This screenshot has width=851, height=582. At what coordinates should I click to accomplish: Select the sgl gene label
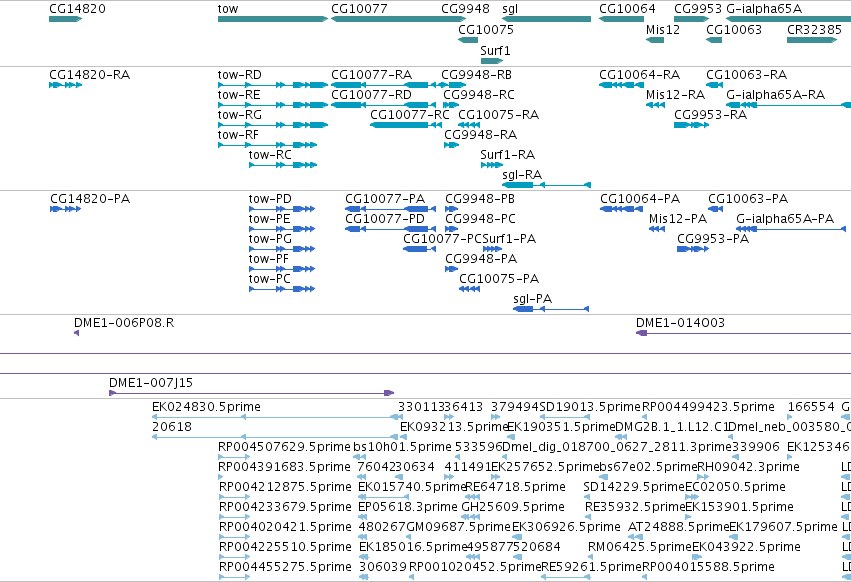510,9
